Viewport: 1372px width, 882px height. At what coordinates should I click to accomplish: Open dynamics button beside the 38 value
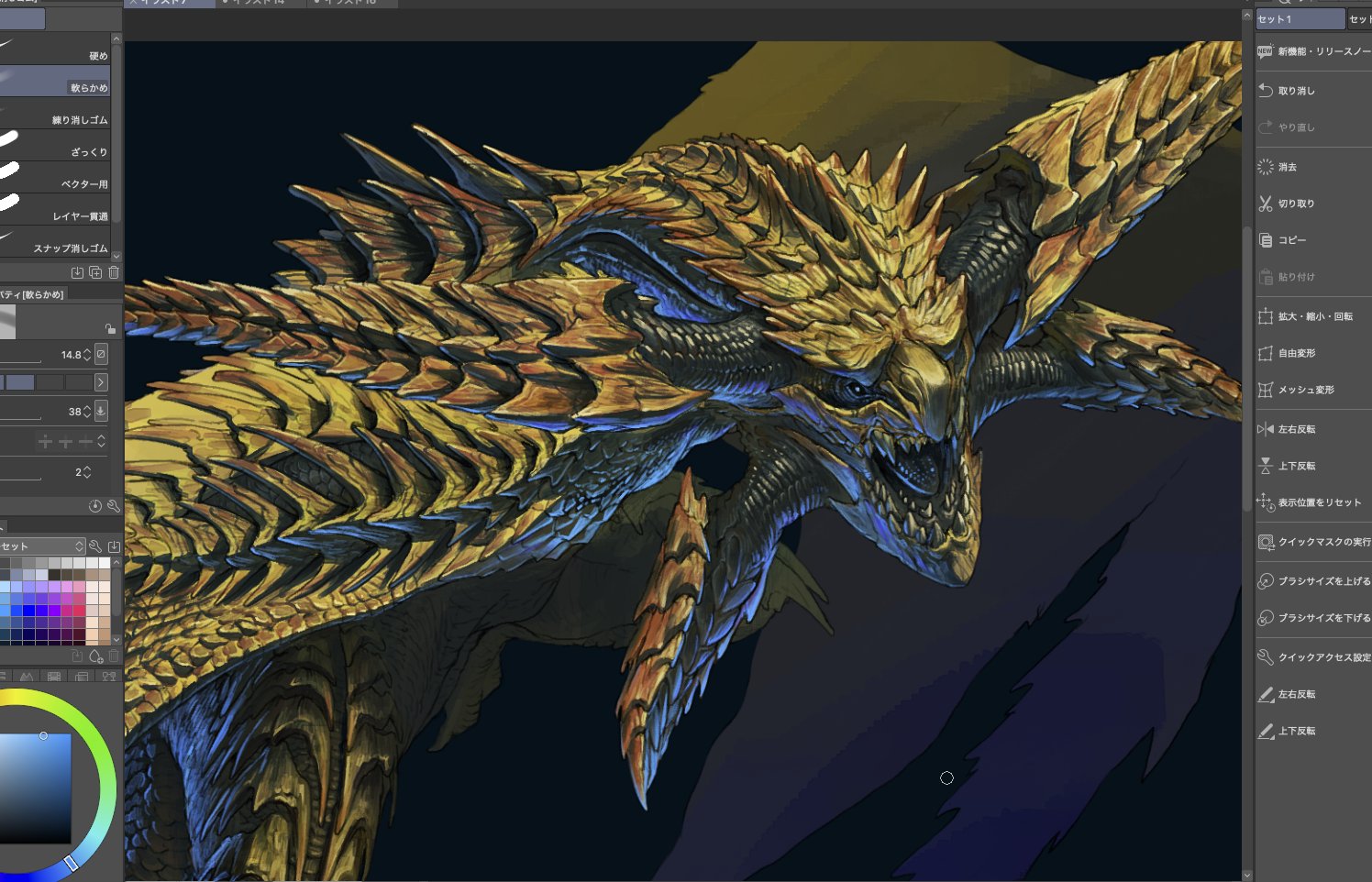click(x=101, y=411)
